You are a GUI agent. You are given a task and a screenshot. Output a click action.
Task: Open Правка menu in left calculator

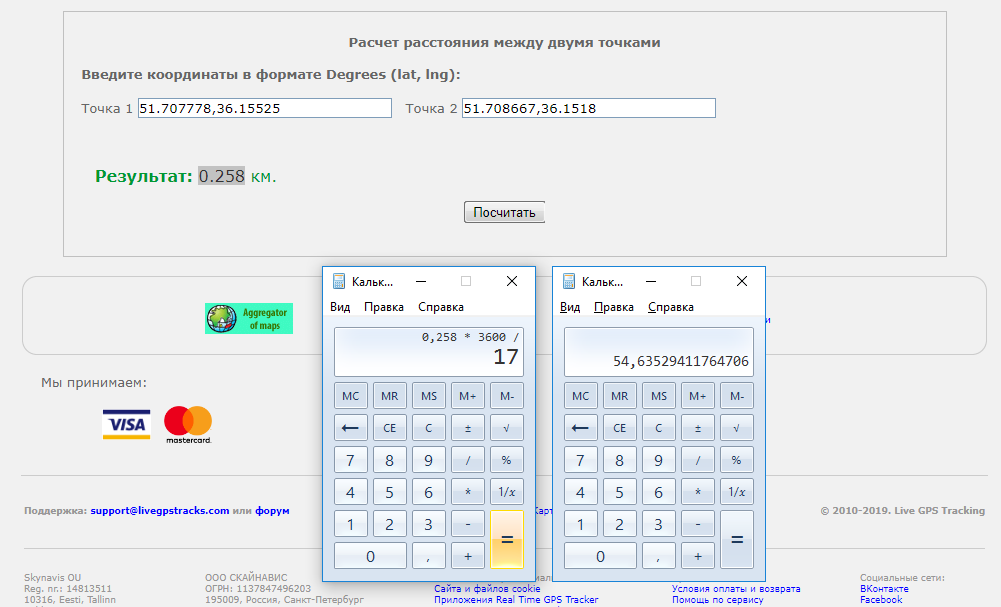384,307
